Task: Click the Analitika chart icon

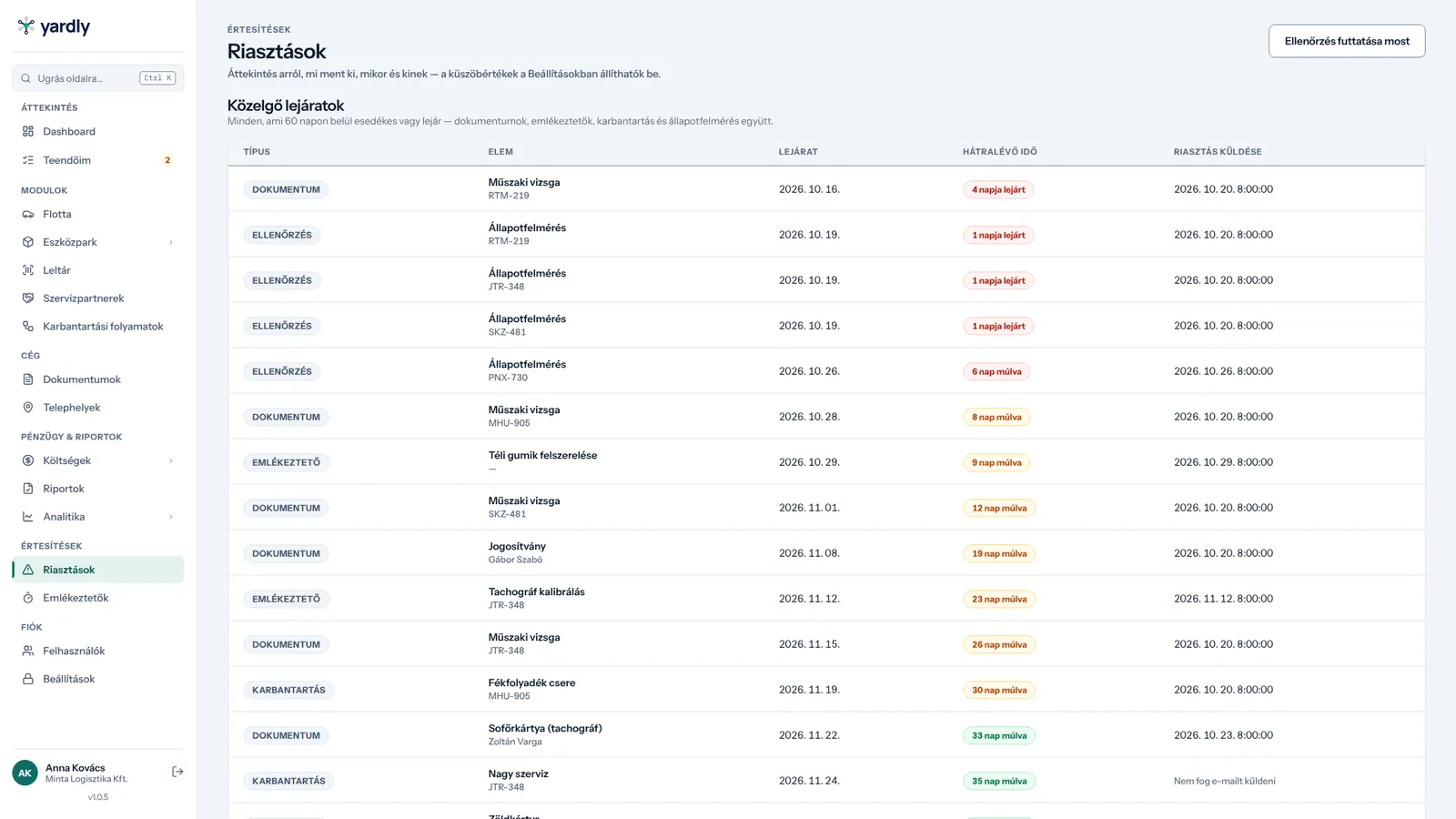Action: (x=28, y=517)
